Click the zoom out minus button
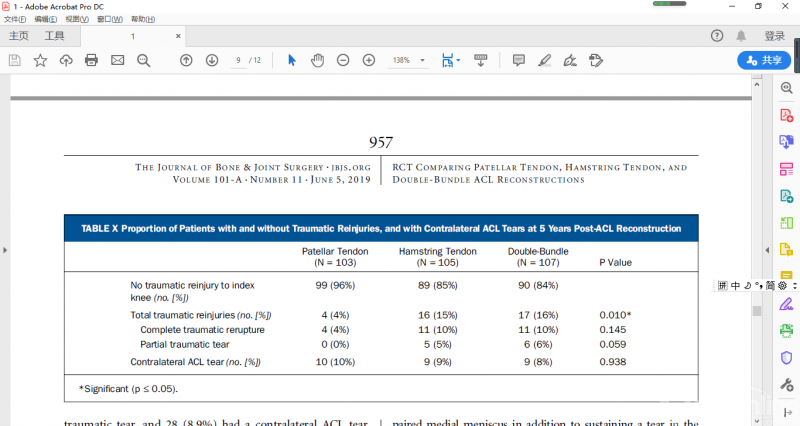The width and height of the screenshot is (800, 426). [343, 60]
